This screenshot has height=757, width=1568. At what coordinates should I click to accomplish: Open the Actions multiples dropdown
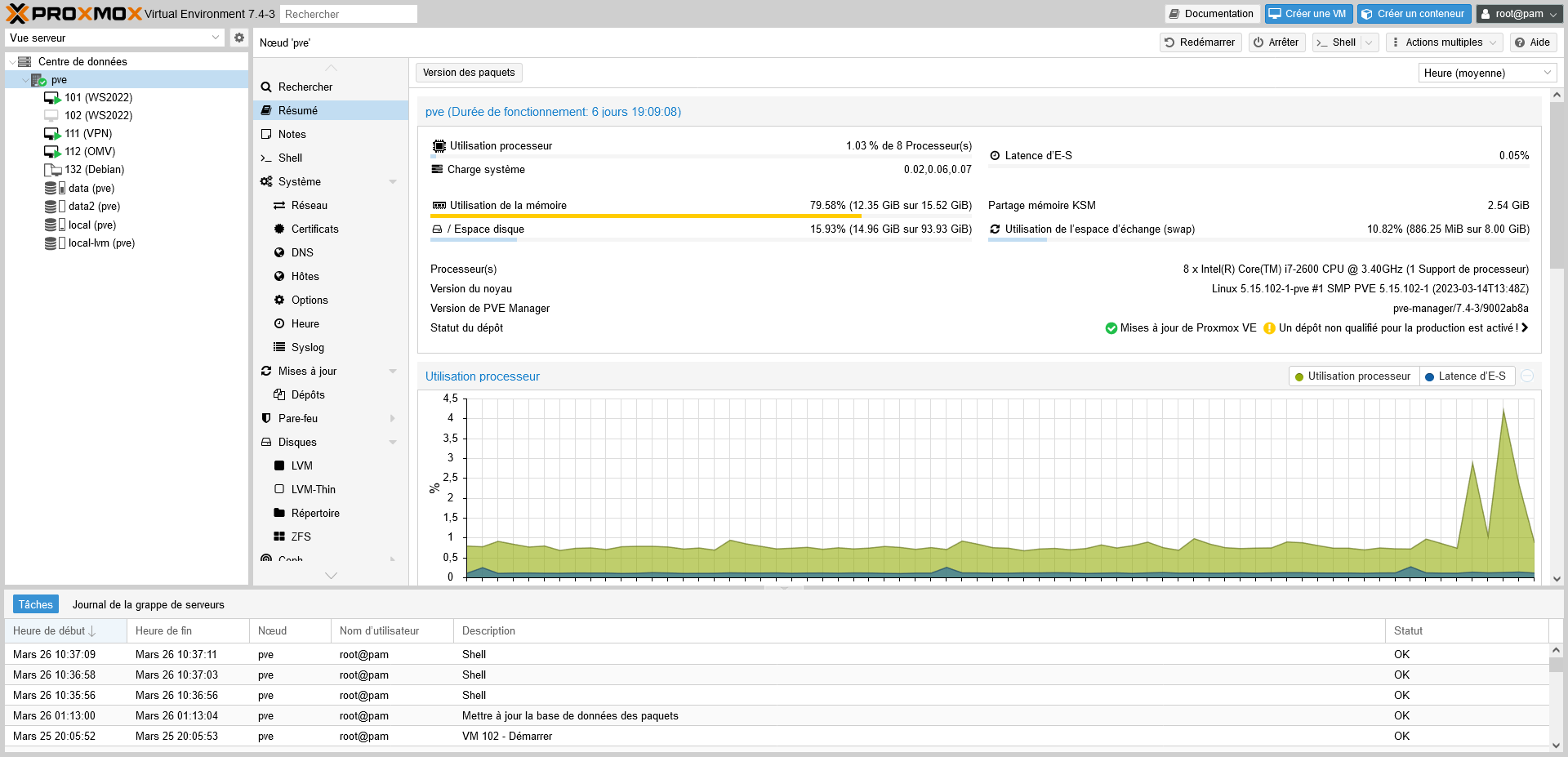(x=1443, y=42)
